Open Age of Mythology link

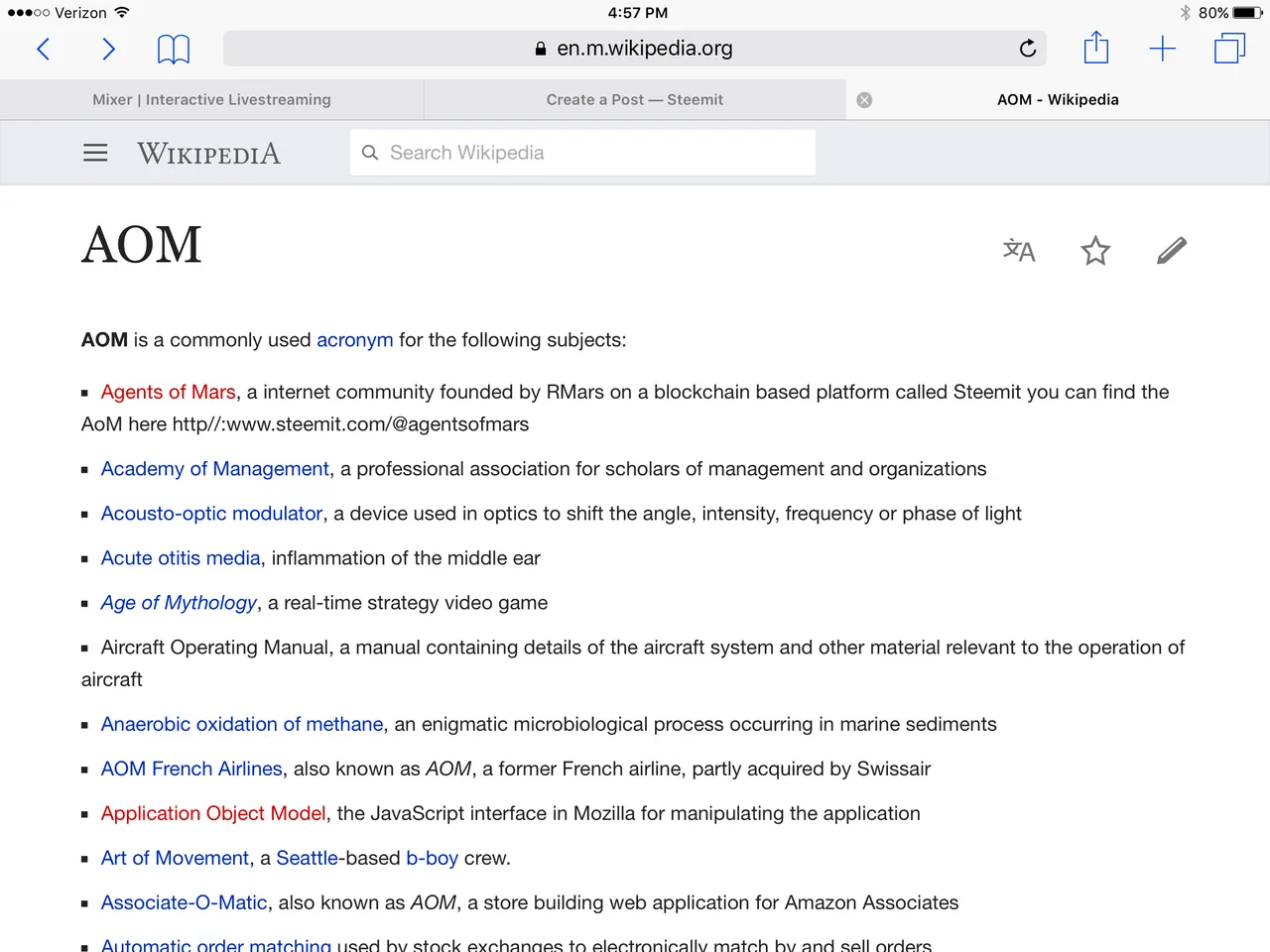pos(180,603)
